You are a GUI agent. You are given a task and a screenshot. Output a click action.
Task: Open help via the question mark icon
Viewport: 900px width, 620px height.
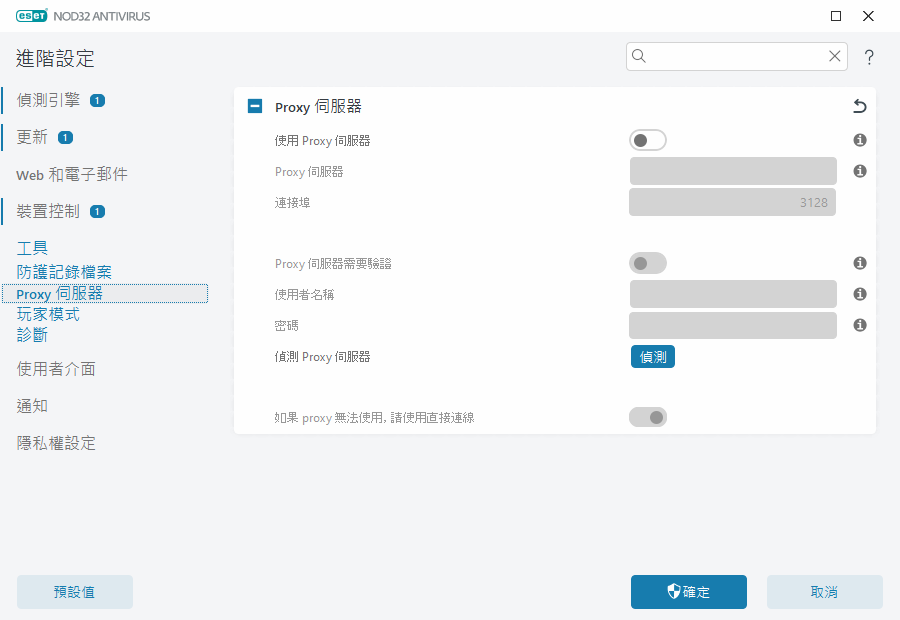coord(868,57)
